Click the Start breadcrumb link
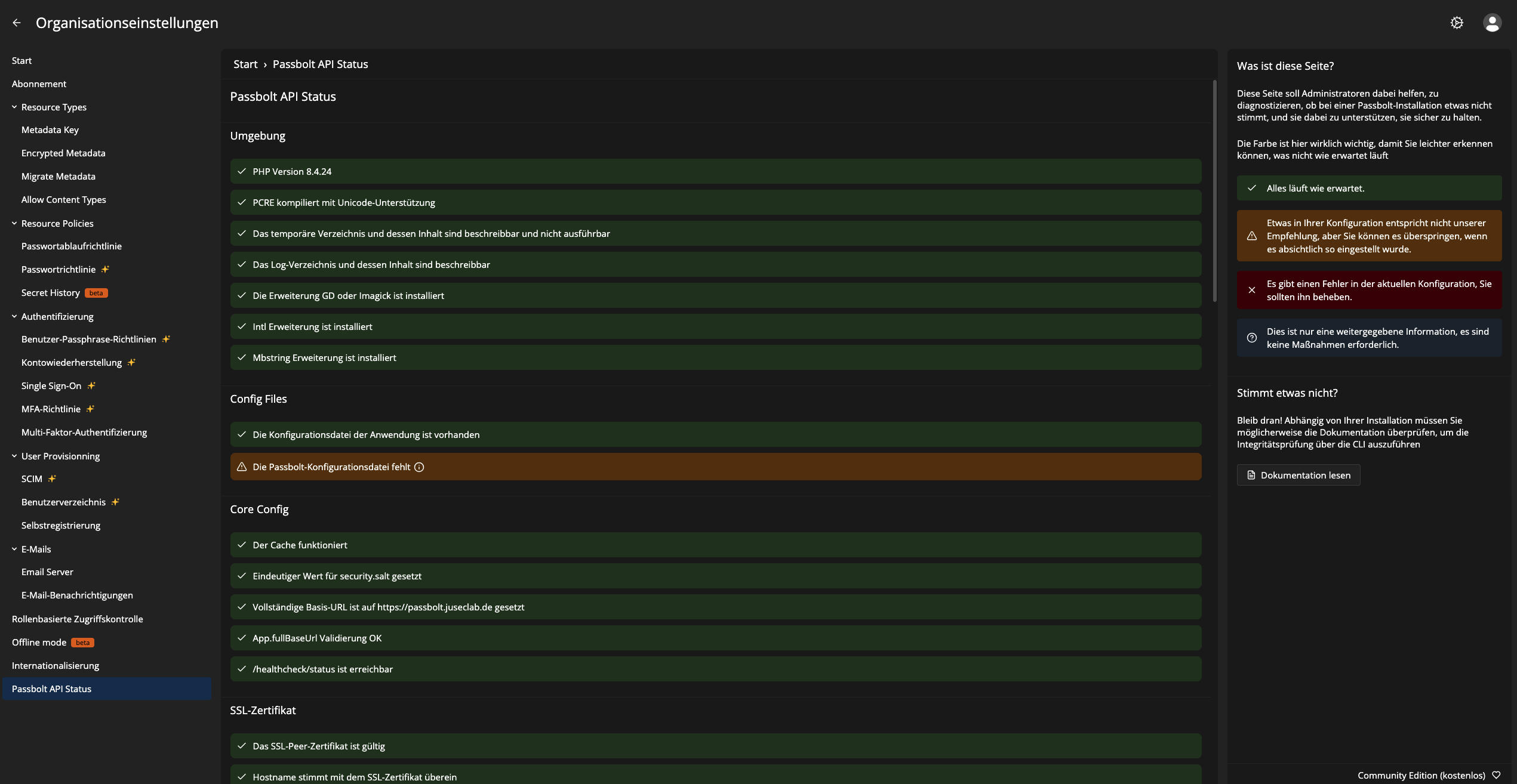 click(x=245, y=64)
